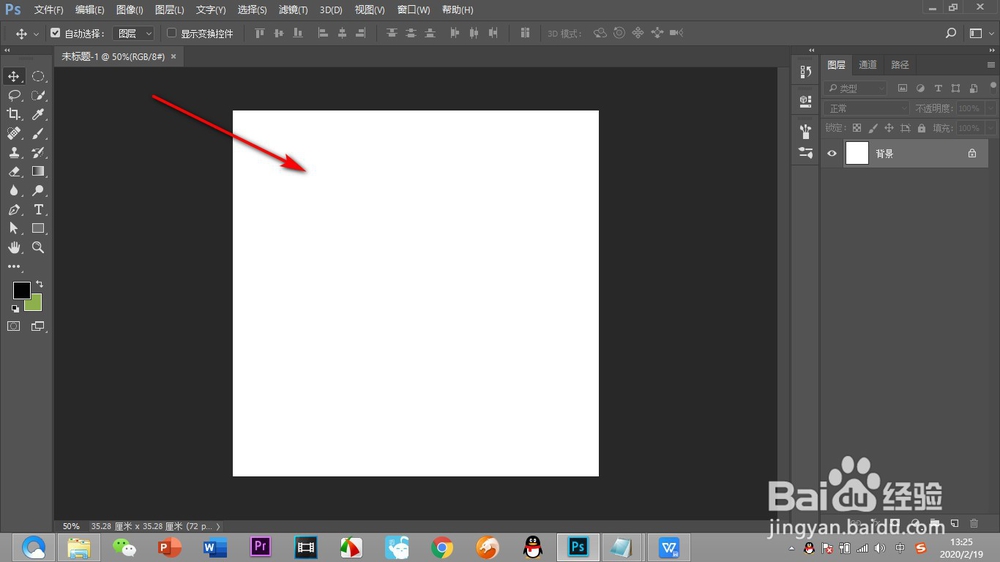Screen dimensions: 1000x562
Task: Toggle Quick Mask mode
Action: point(13,326)
